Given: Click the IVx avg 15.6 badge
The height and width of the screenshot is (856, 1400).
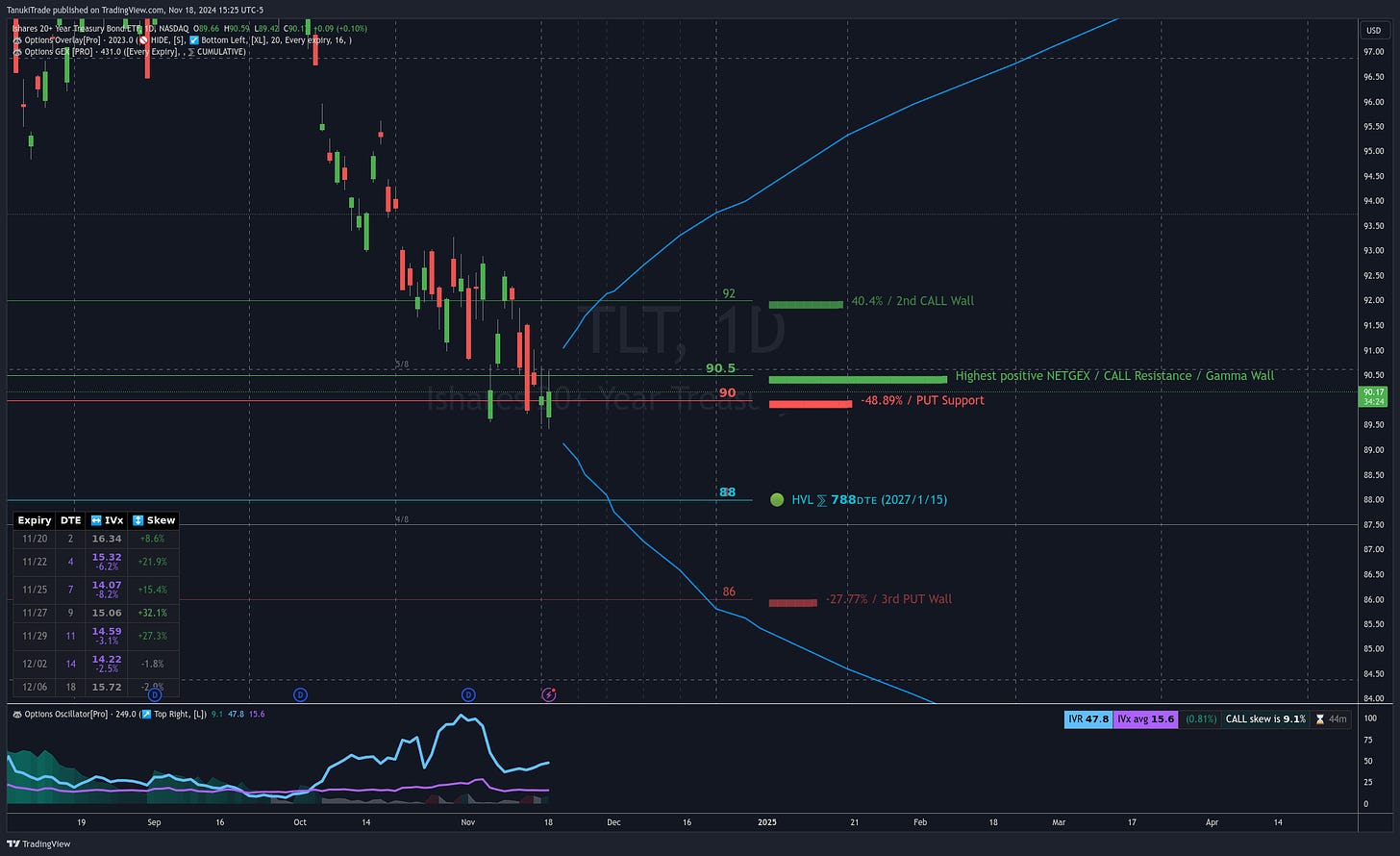Looking at the screenshot, I should [1145, 718].
